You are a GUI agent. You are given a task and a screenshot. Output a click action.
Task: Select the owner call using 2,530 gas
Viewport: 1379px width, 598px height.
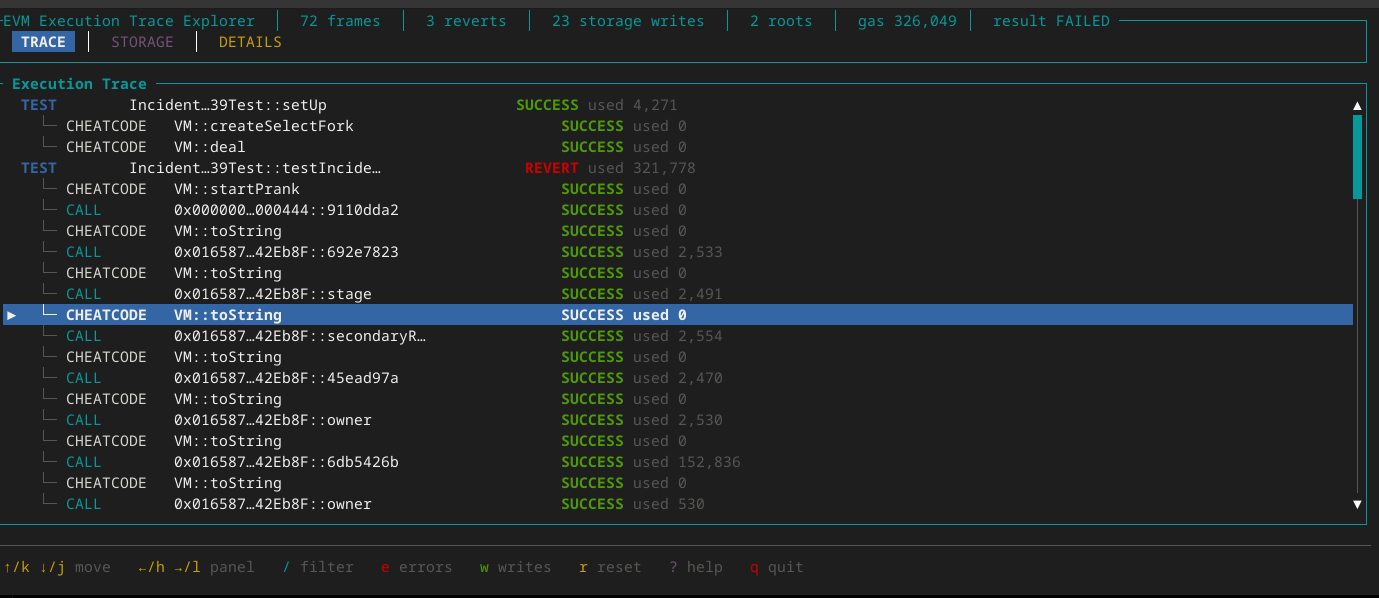pyautogui.click(x=678, y=420)
